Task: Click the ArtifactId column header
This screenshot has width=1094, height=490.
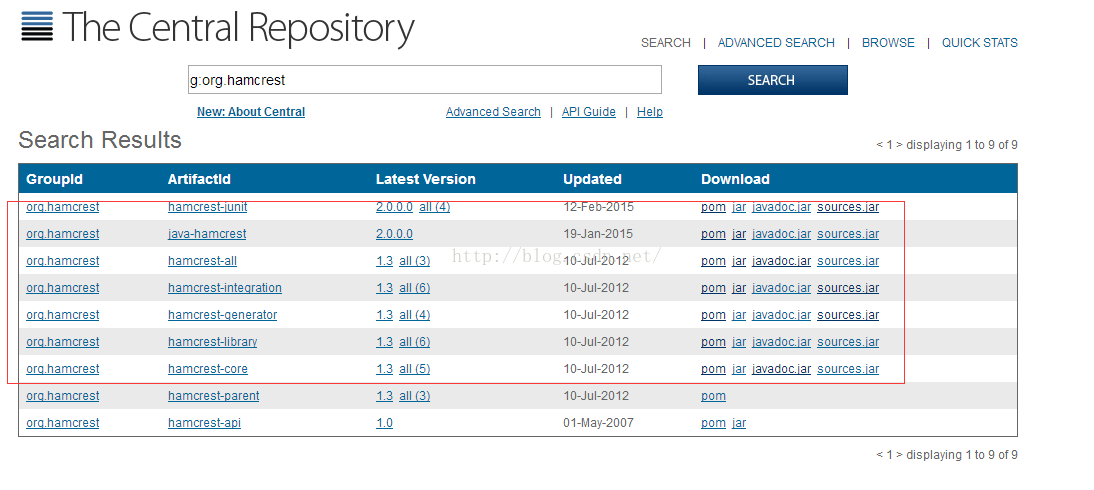Action: (x=200, y=179)
